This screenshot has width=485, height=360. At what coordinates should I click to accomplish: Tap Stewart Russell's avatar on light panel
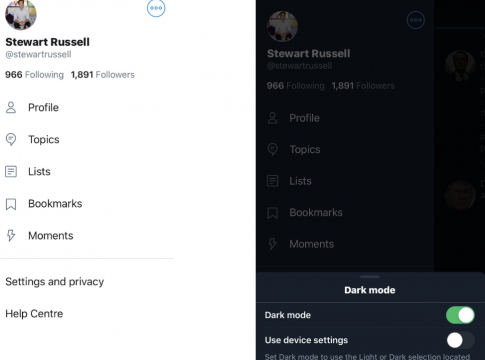point(21,14)
